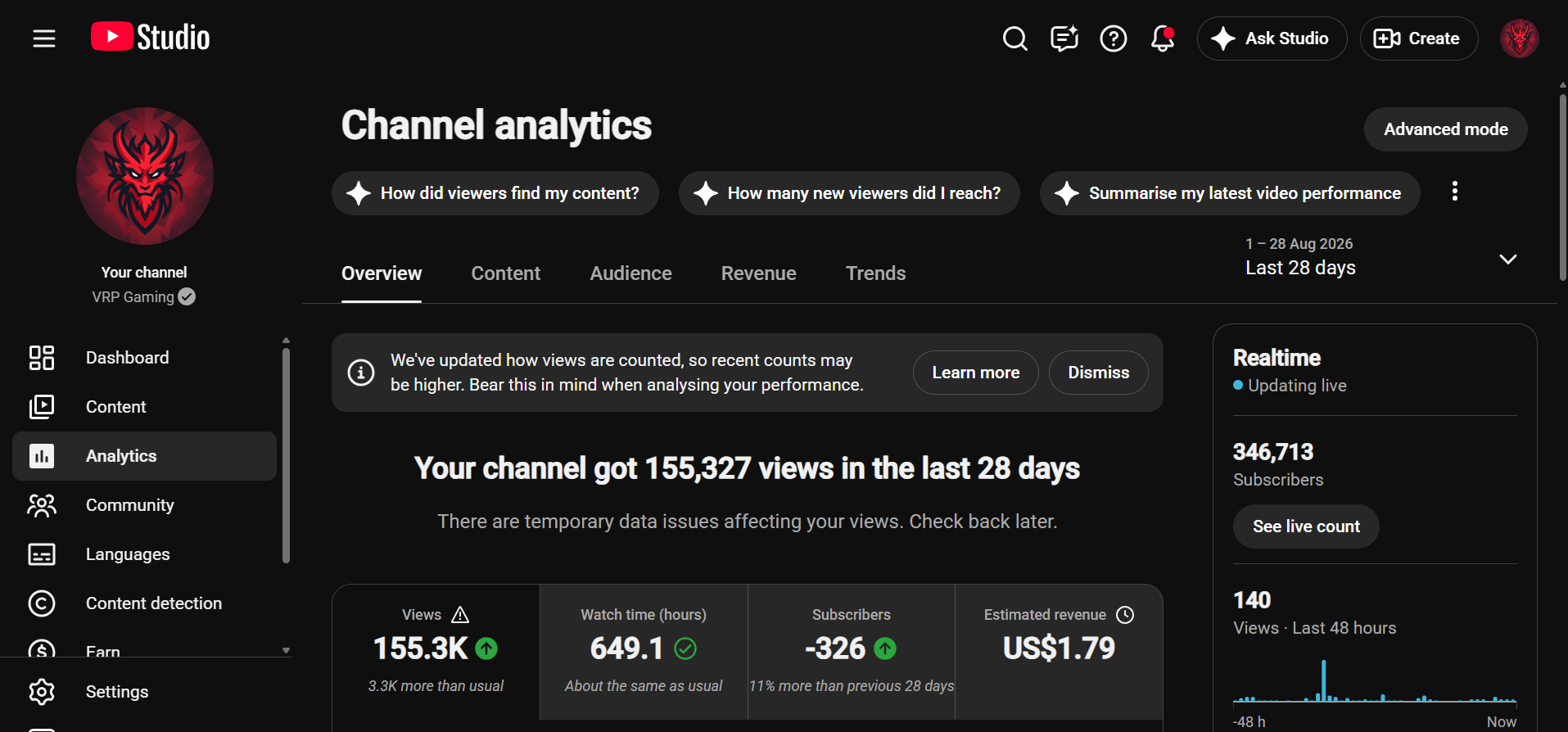Image resolution: width=1568 pixels, height=732 pixels.
Task: Click the Create button
Action: 1419,38
